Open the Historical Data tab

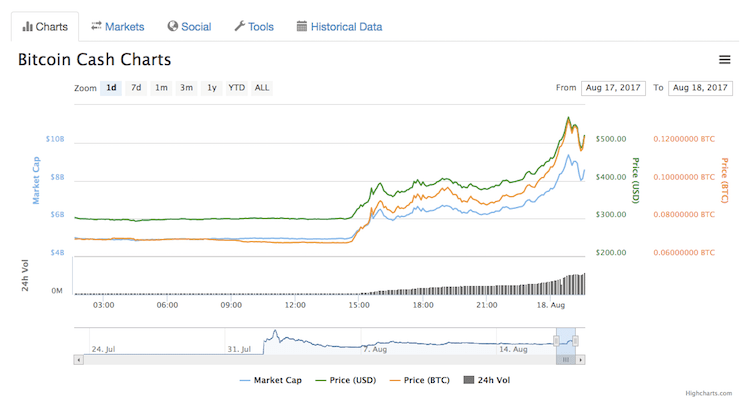coord(339,27)
